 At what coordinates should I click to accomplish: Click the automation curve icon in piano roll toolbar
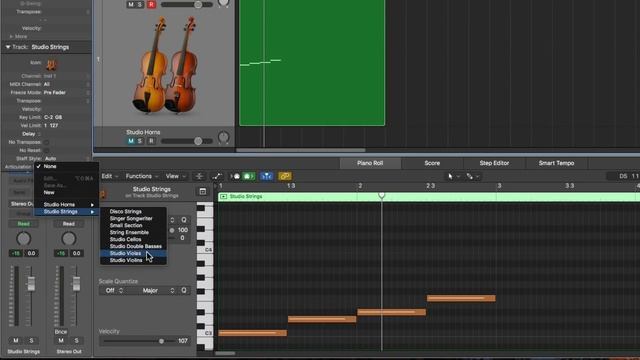(217, 176)
